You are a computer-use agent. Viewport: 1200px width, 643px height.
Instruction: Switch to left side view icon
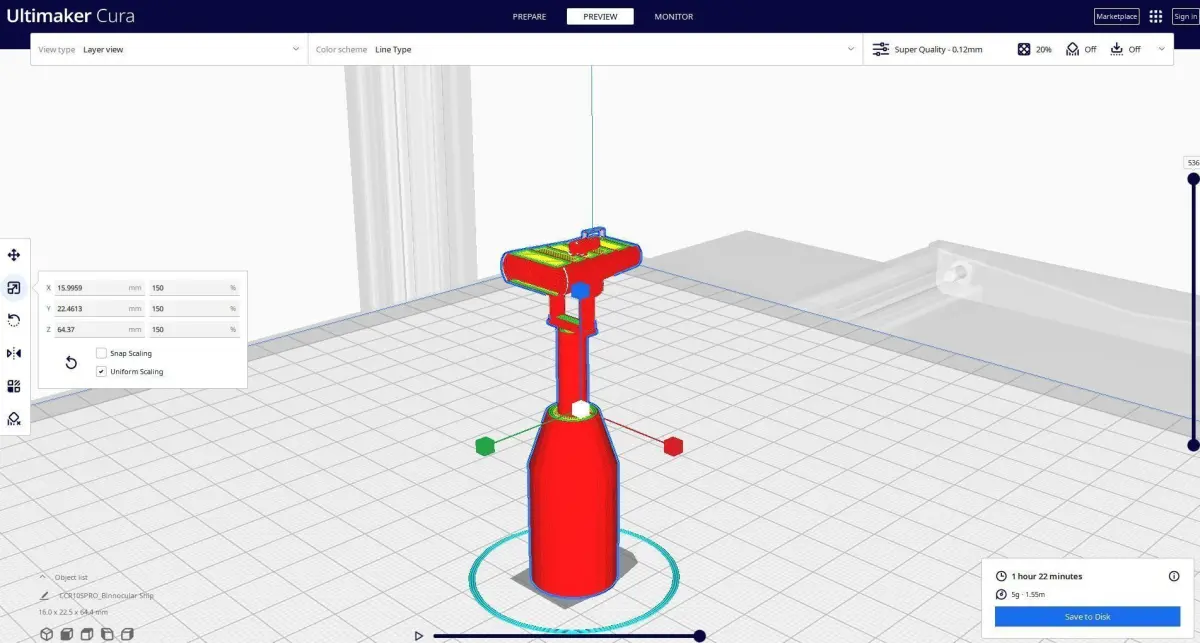point(108,633)
